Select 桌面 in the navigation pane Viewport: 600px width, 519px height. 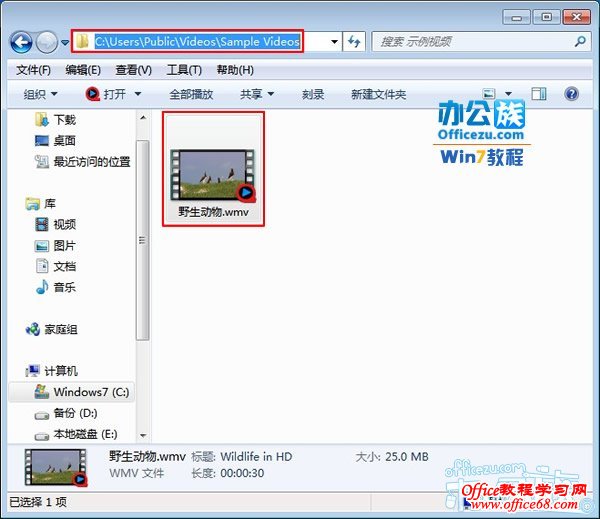(55, 141)
